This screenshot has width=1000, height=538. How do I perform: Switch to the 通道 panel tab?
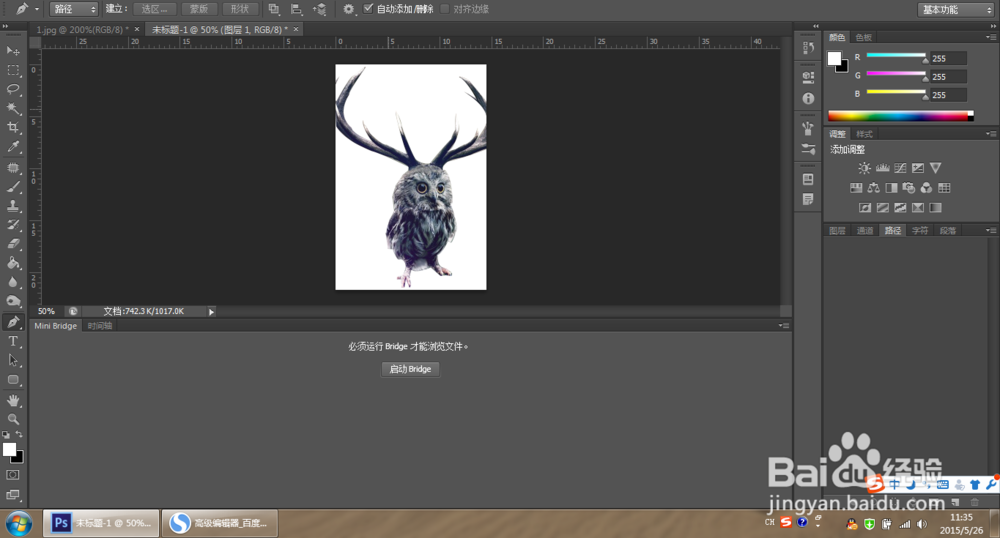click(865, 231)
